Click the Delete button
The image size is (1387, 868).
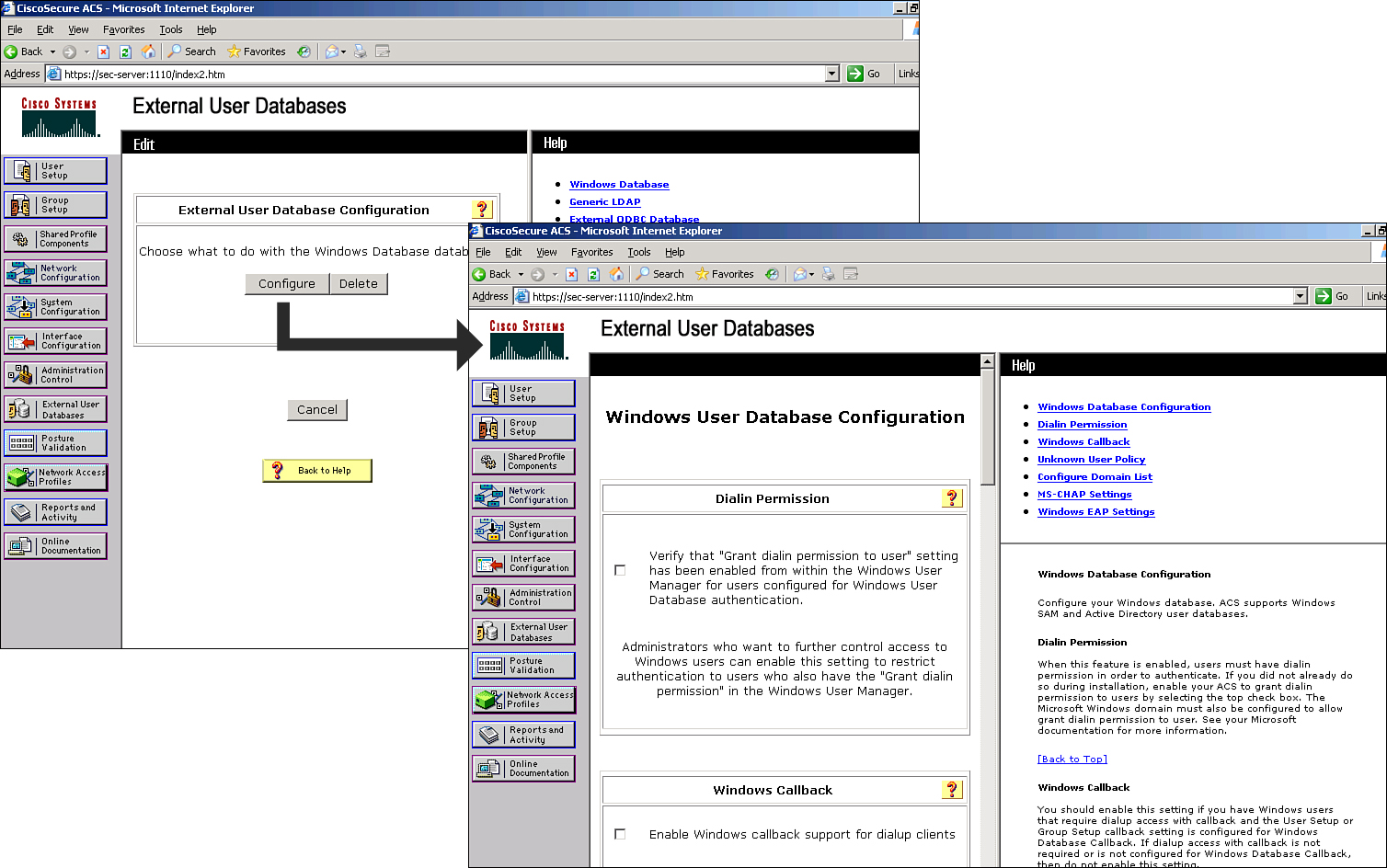coord(359,284)
